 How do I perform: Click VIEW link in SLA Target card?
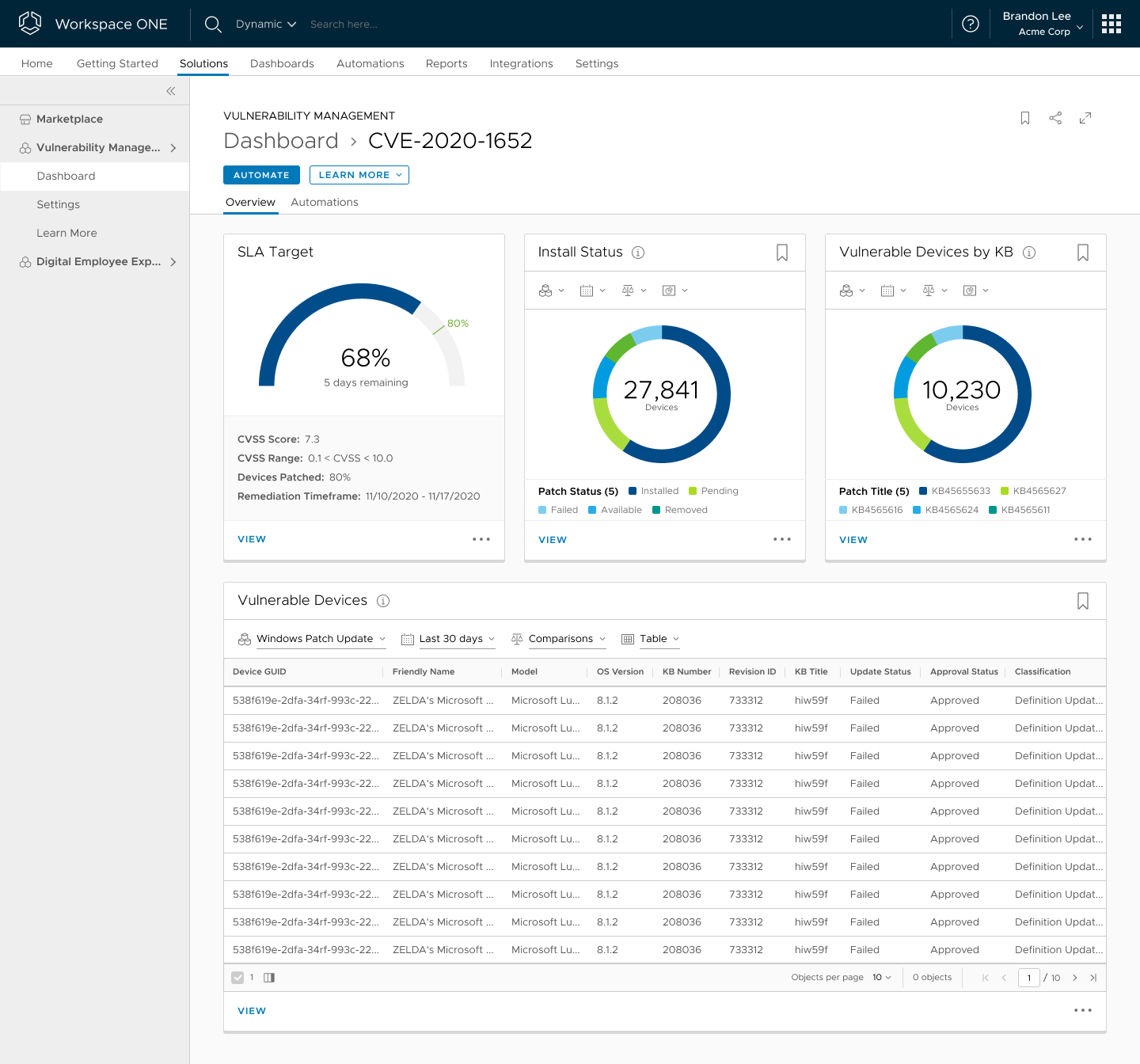click(252, 539)
